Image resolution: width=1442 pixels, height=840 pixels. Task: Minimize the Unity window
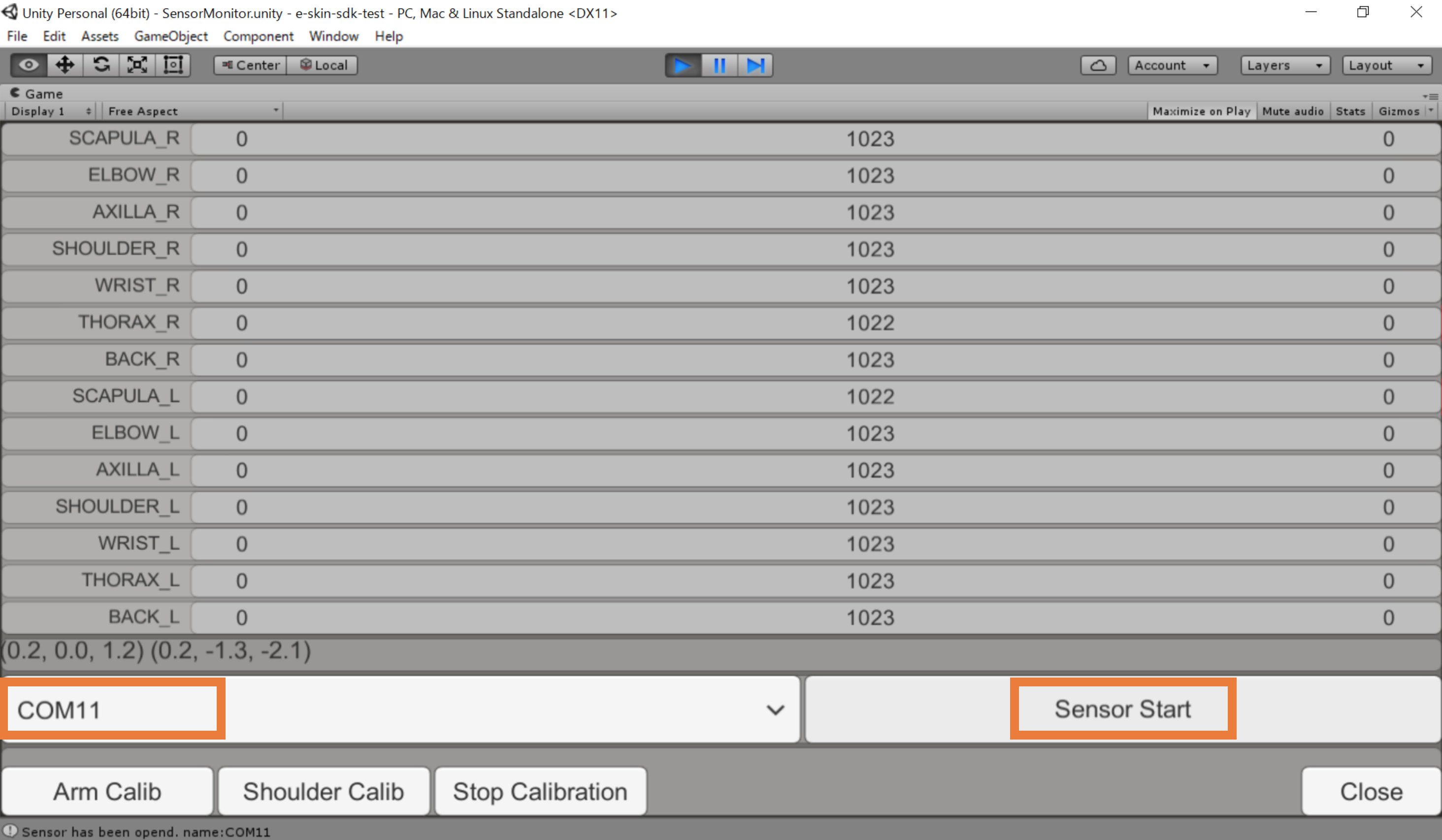pyautogui.click(x=1311, y=12)
